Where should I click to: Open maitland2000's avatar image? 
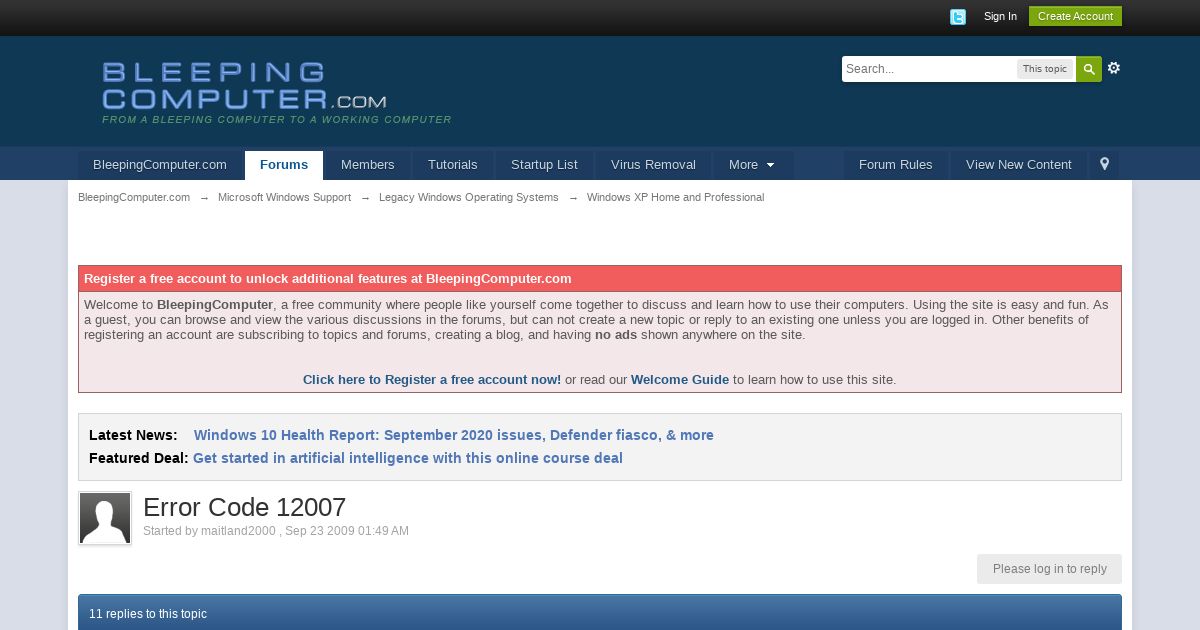pyautogui.click(x=105, y=518)
